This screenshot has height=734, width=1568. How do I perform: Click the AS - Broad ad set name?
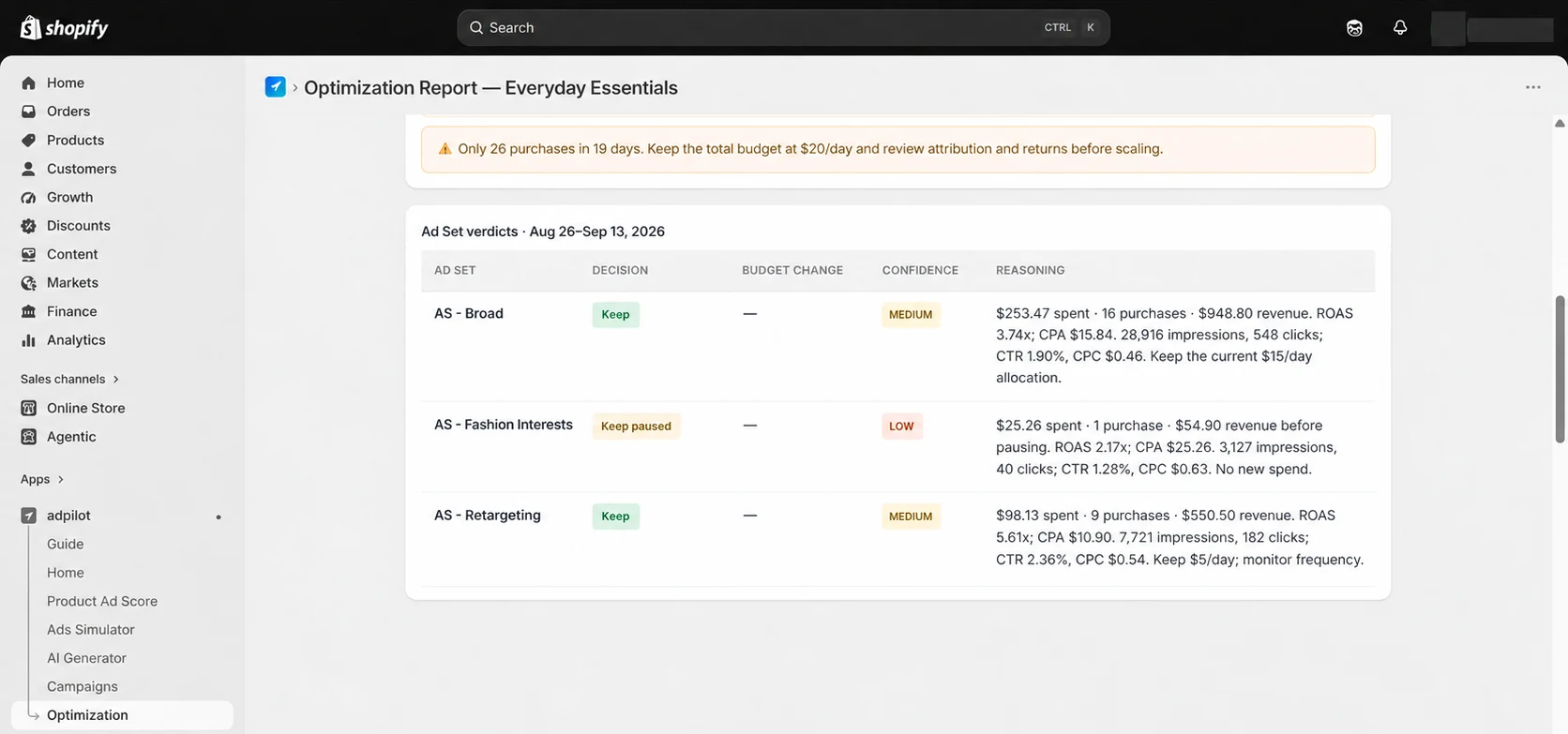(x=469, y=313)
